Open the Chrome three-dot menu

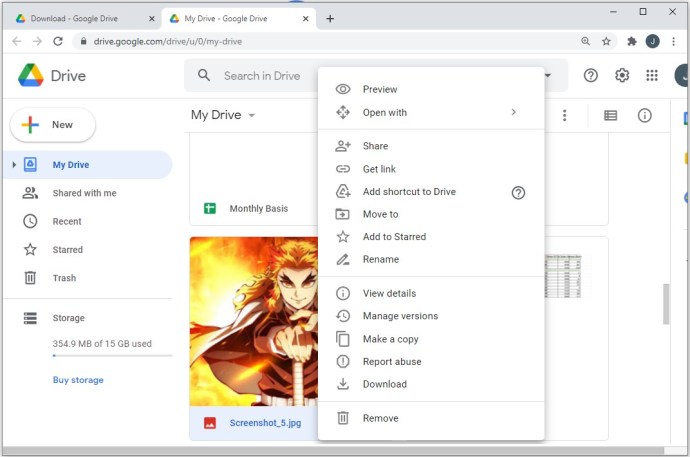coord(673,41)
